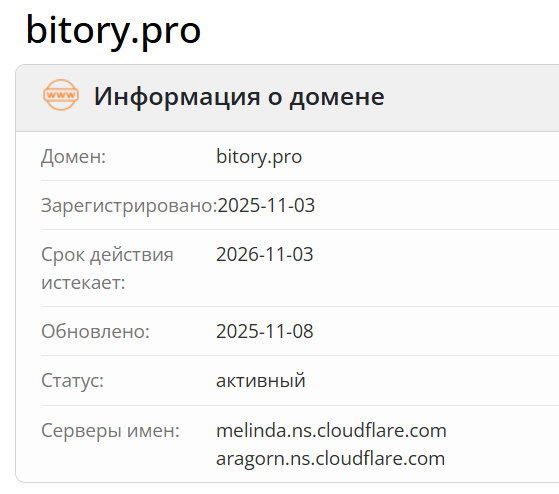This screenshot has height=494, width=559.
Task: Click the 'Серверы имен:' label
Action: (110, 431)
